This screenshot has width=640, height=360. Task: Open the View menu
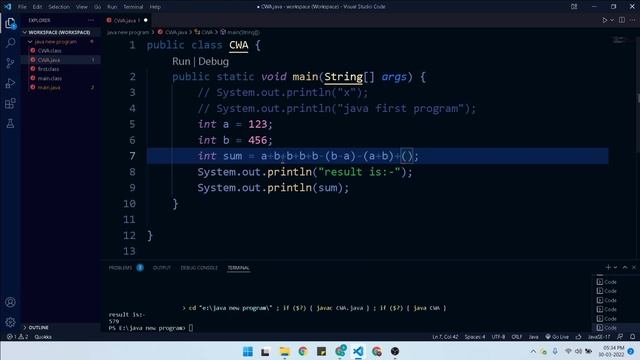(x=82, y=7)
